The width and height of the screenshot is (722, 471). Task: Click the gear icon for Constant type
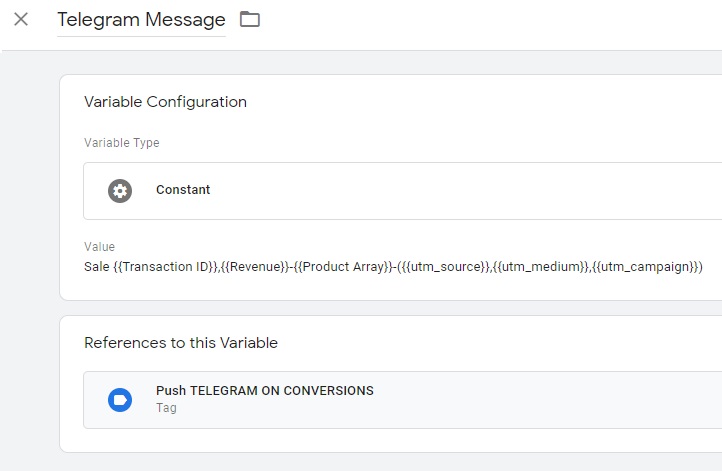point(120,190)
